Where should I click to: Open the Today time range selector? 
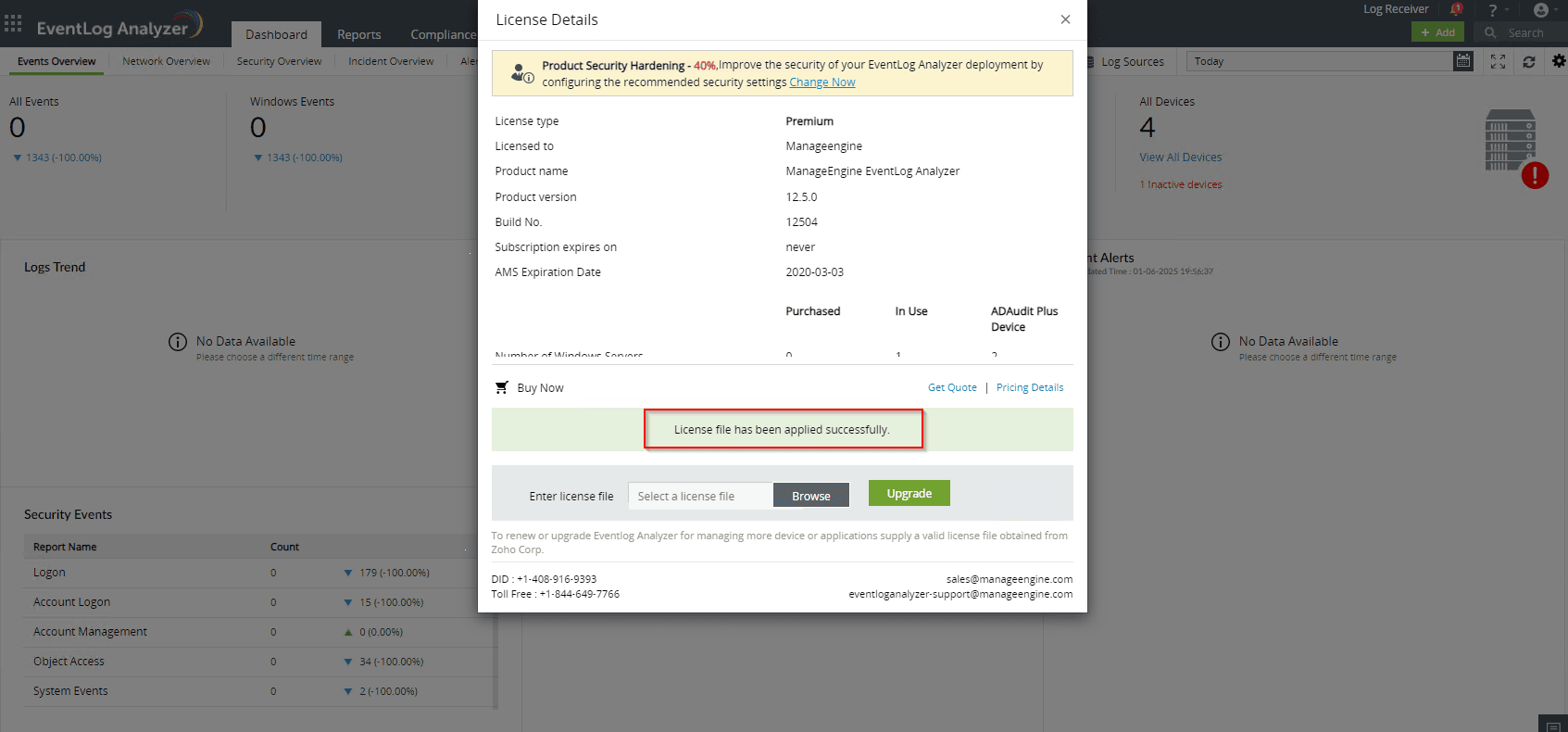[1320, 61]
